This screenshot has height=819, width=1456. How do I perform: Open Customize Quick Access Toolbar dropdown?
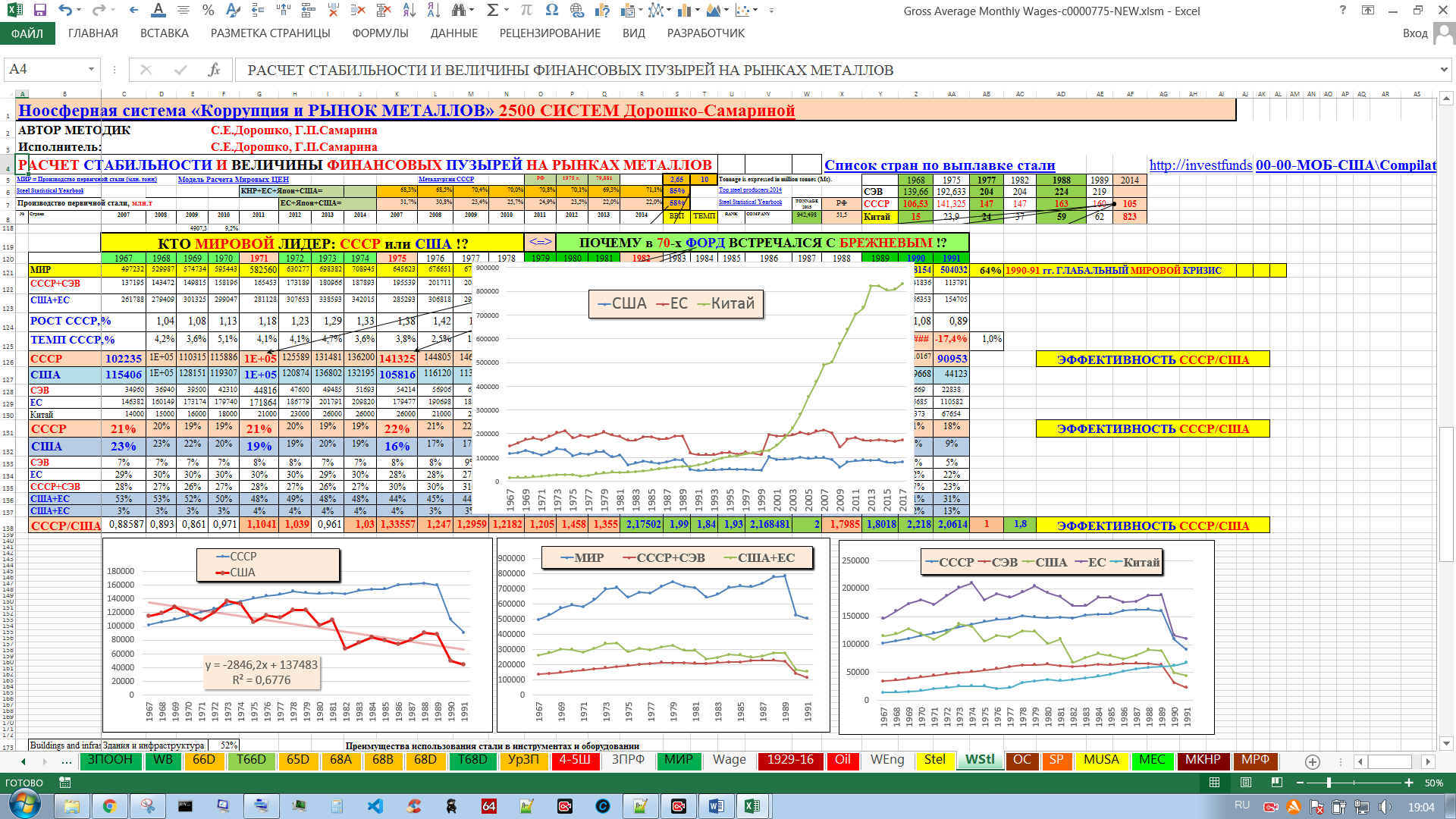tap(771, 11)
